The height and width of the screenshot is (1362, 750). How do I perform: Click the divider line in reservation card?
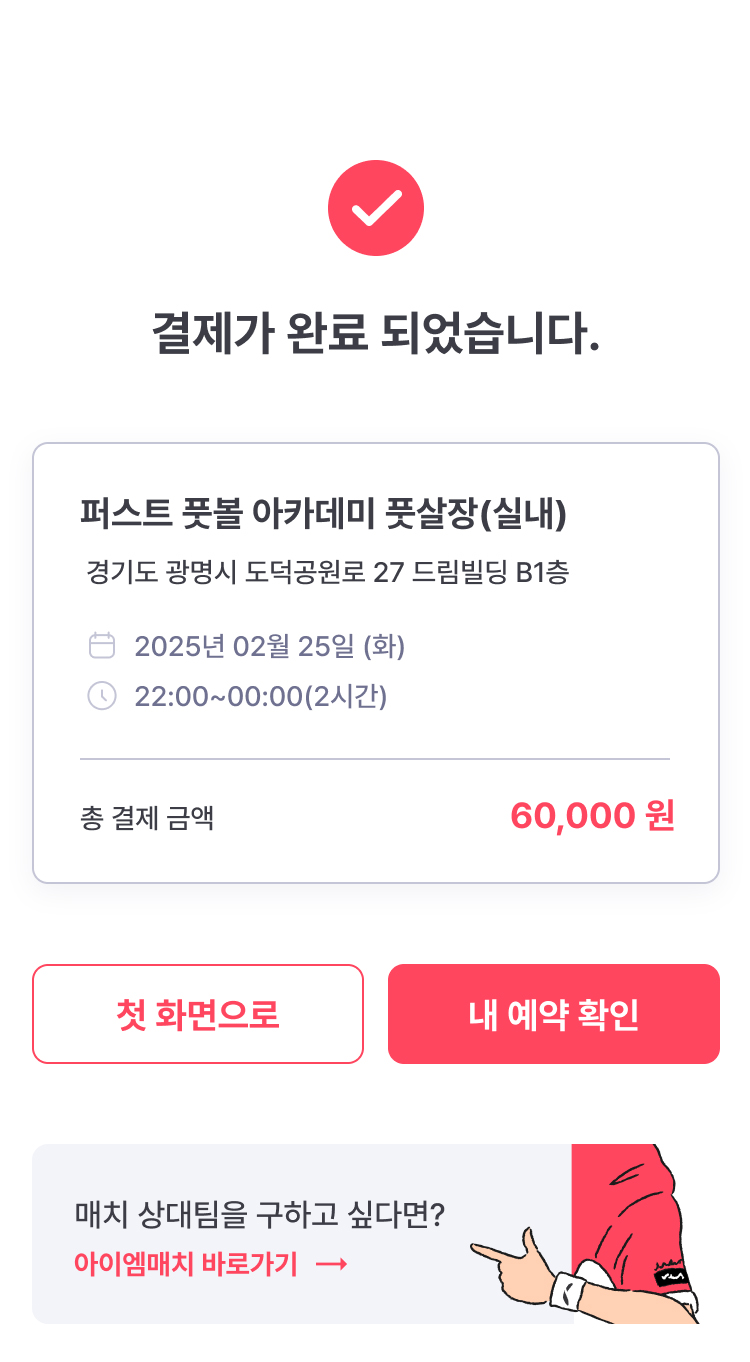point(375,759)
